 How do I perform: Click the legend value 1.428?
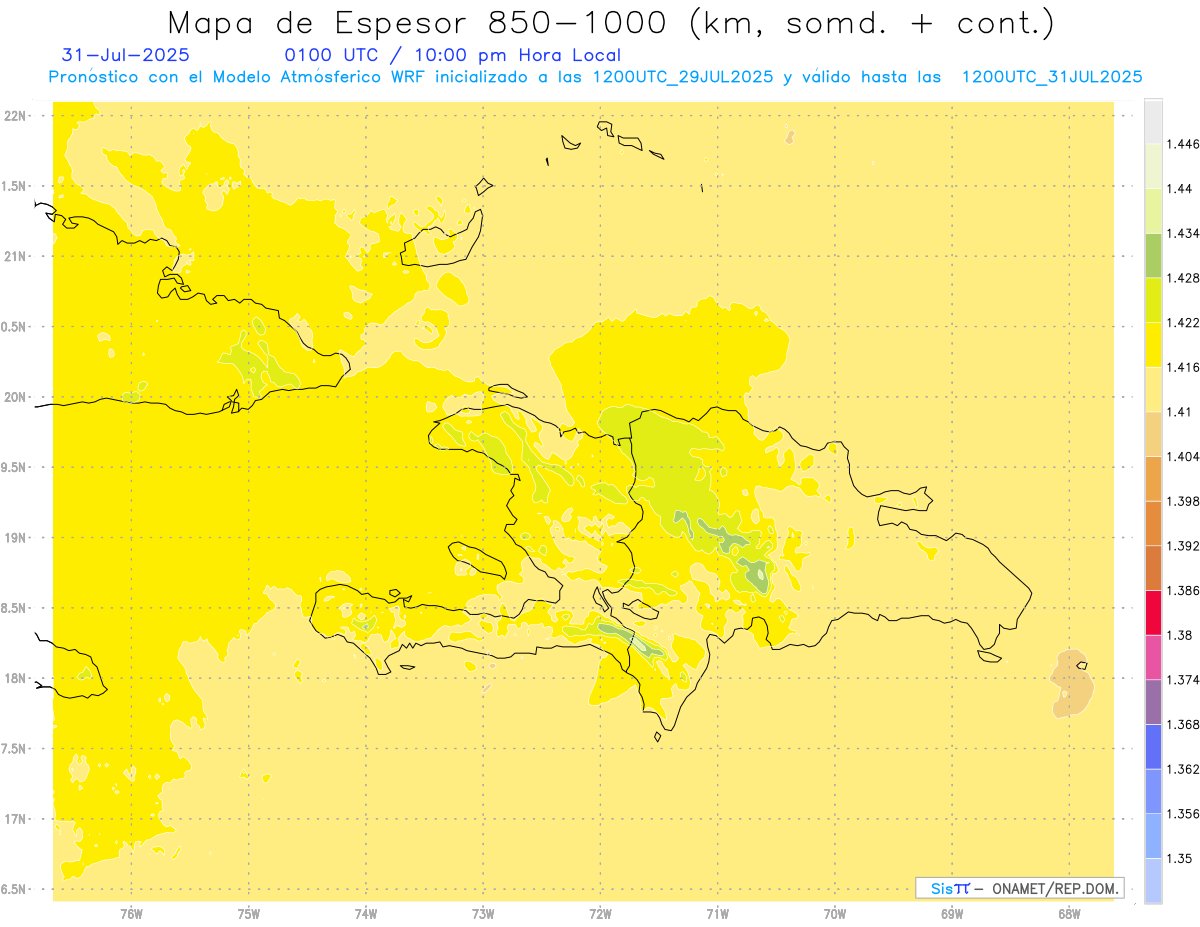coord(1185,278)
